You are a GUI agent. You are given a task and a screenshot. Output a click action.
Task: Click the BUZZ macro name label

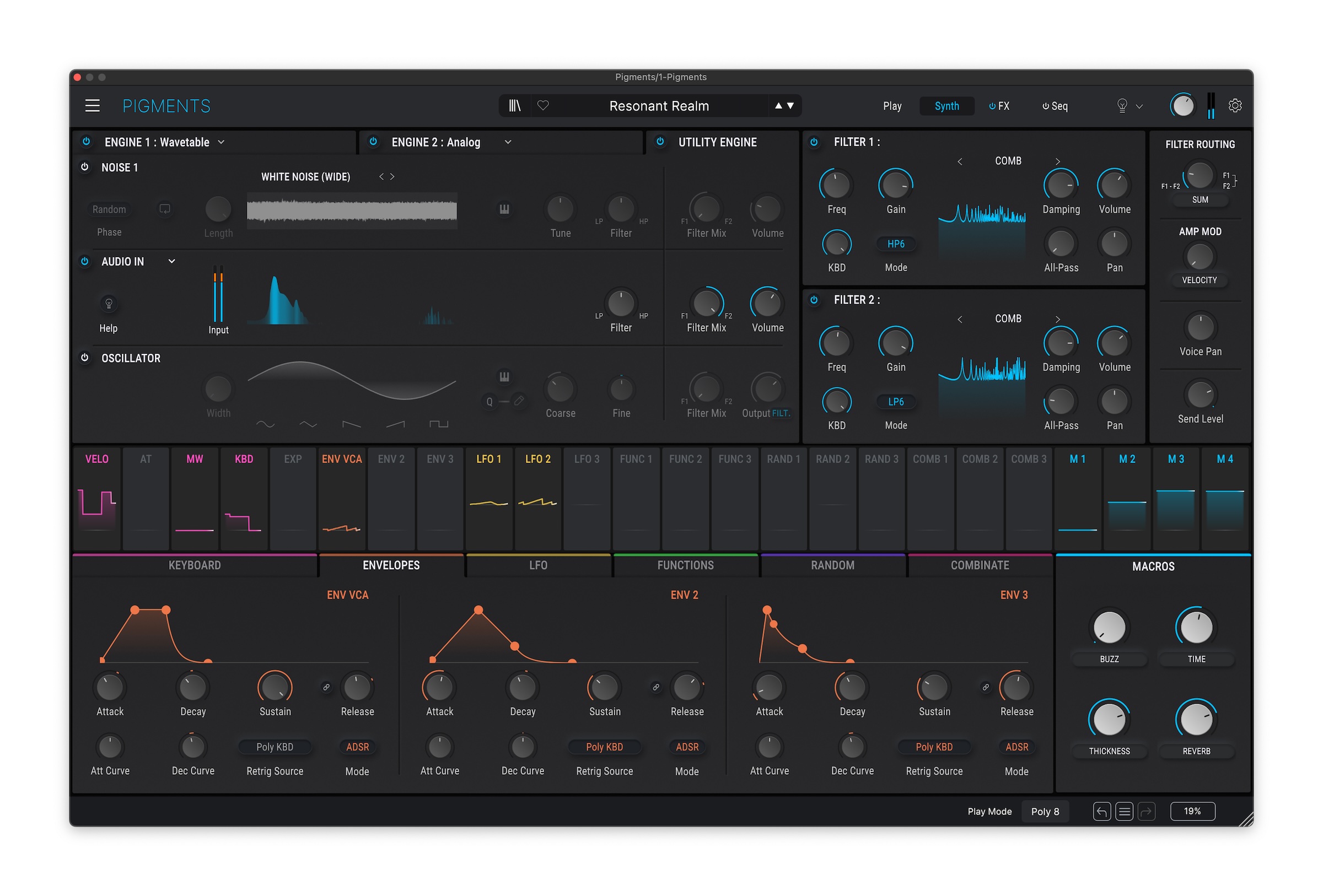(x=1109, y=660)
